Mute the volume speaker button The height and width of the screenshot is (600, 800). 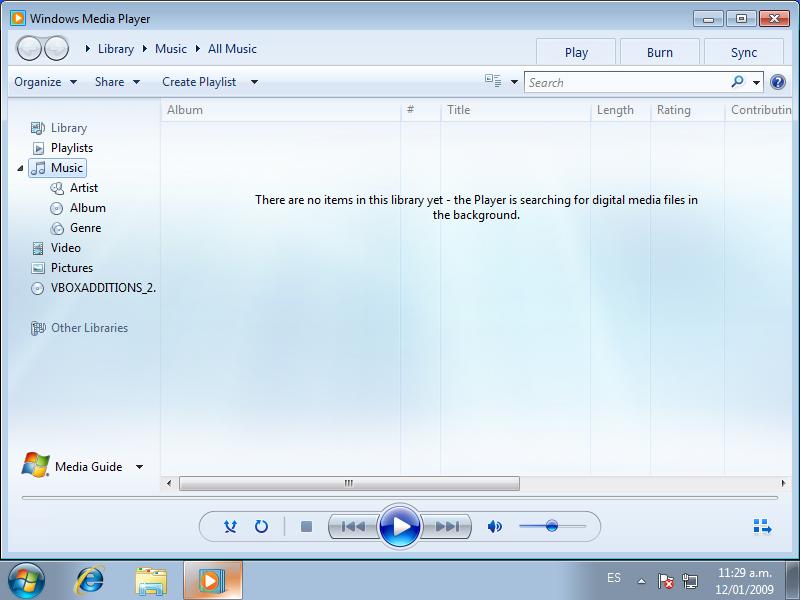pyautogui.click(x=494, y=526)
